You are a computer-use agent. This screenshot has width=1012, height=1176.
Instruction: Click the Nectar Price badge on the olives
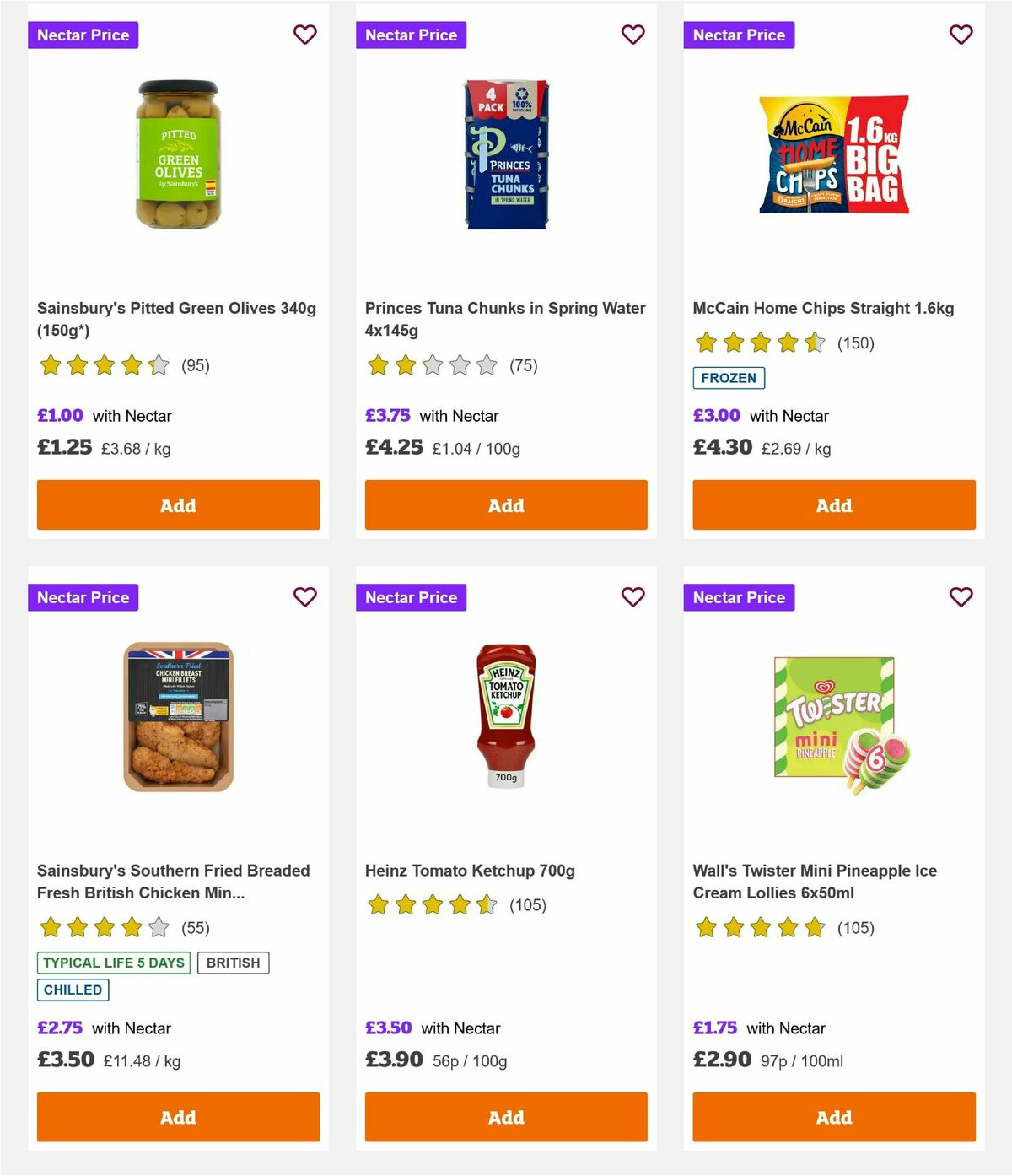(x=83, y=35)
